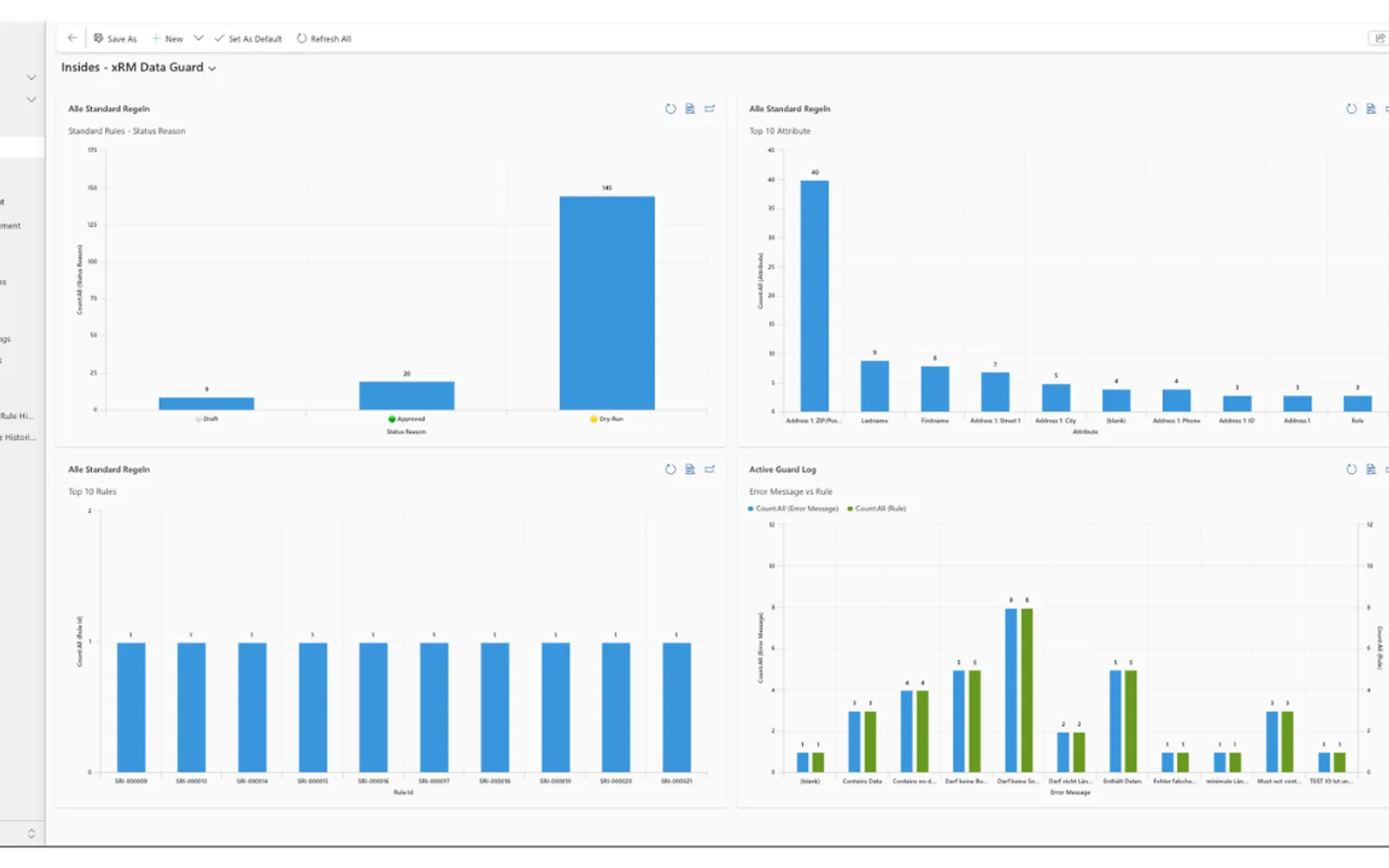Click the SRI-000009 bar in Top 10 Rules

tap(131, 707)
